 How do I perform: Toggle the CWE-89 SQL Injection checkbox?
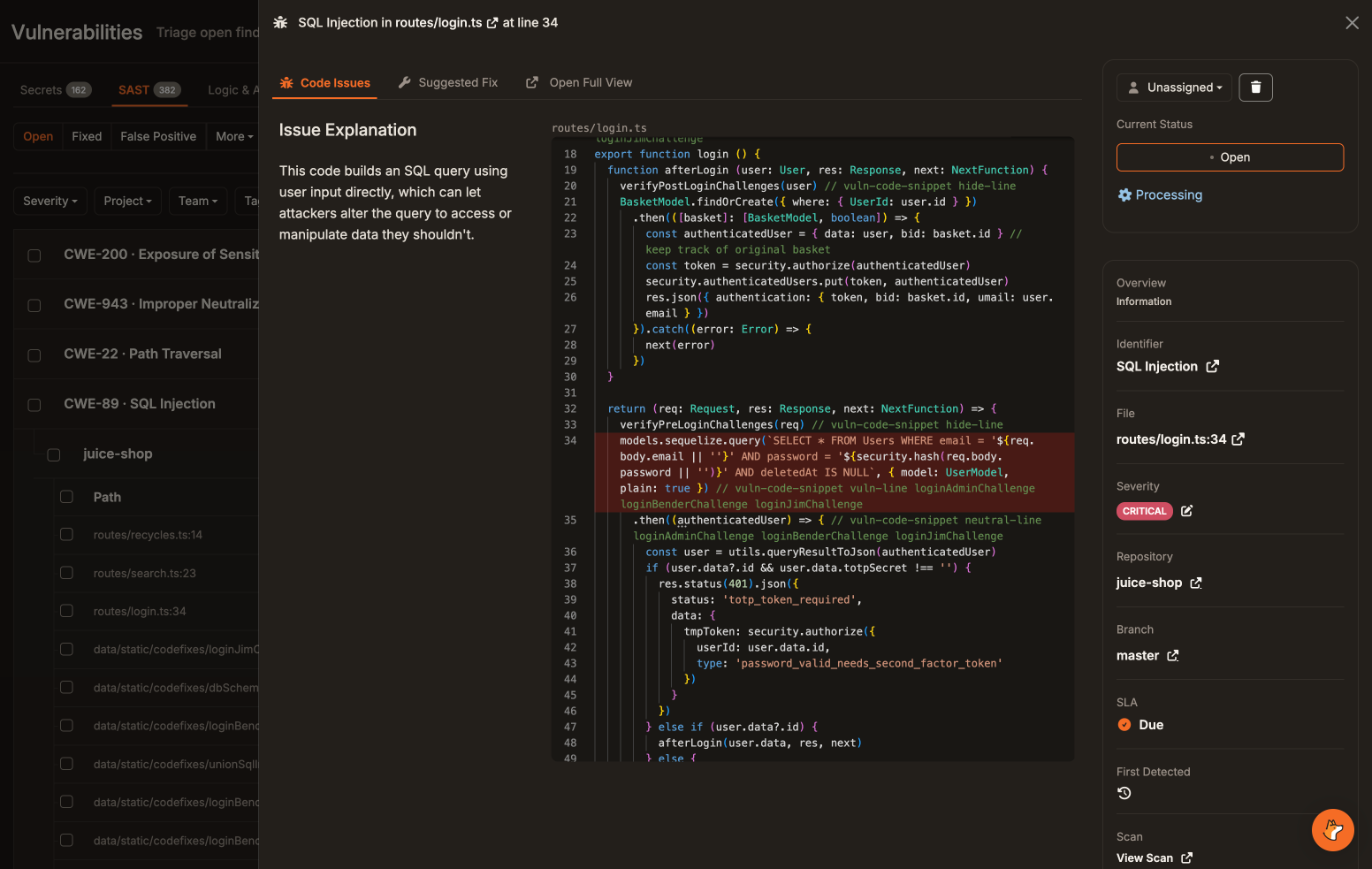(34, 405)
